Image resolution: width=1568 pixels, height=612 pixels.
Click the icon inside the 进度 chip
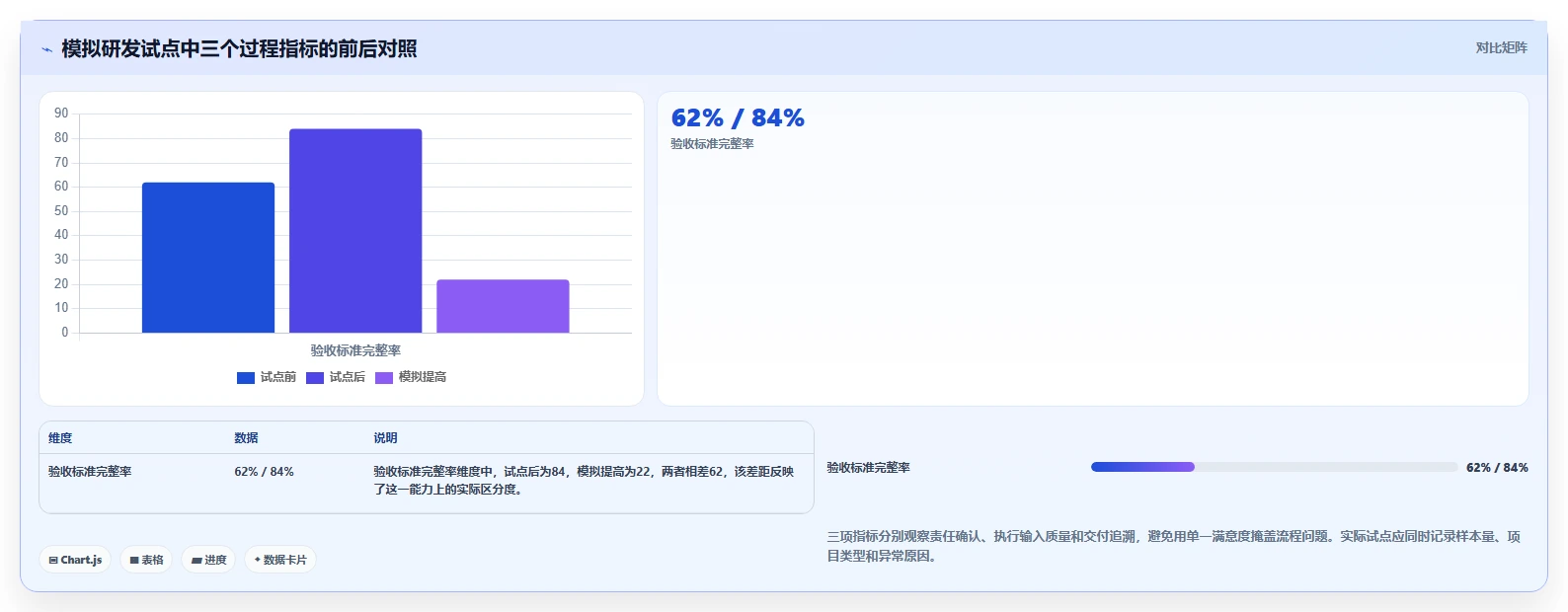click(x=196, y=560)
